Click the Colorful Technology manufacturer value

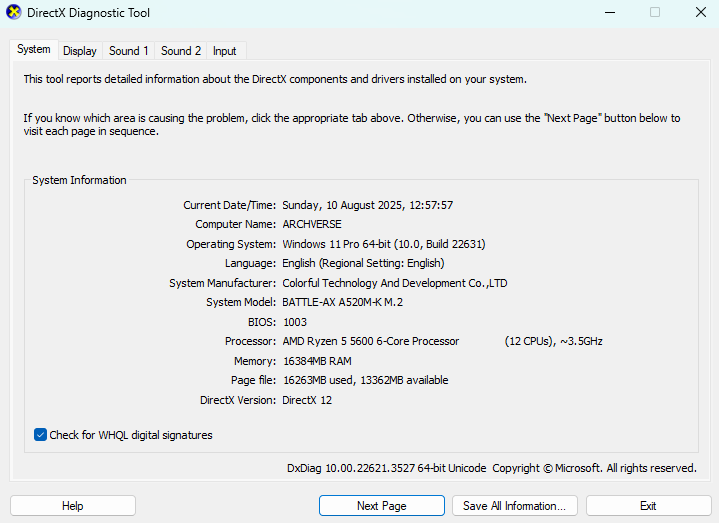click(395, 283)
